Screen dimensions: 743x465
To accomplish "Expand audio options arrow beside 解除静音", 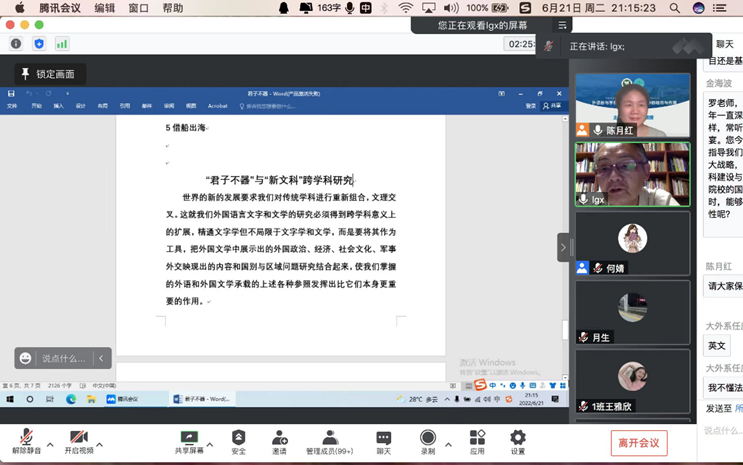I will click(x=50, y=445).
